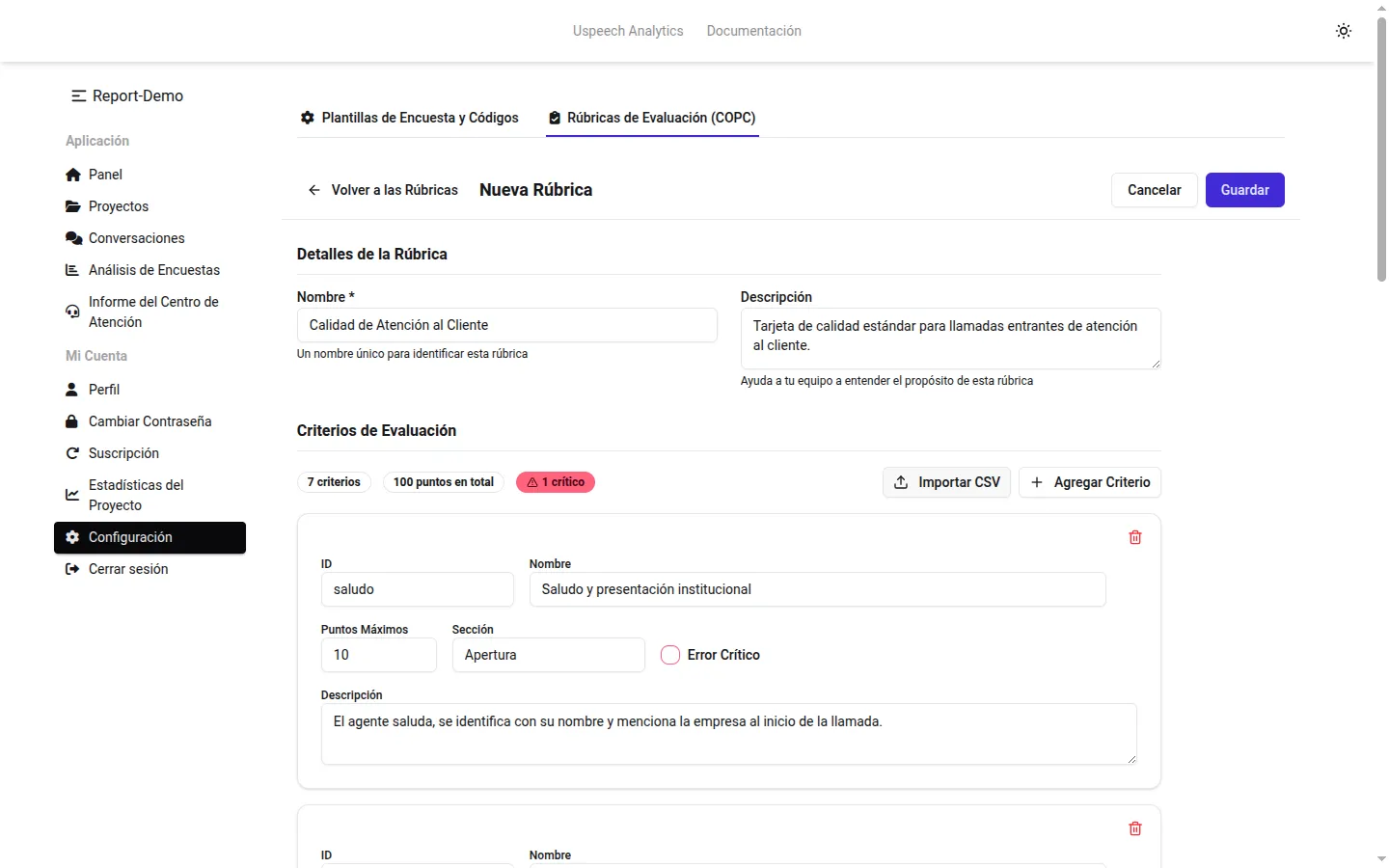Click the Puntos Máximos field showing 10
This screenshot has height=868, width=1389.
click(x=379, y=655)
